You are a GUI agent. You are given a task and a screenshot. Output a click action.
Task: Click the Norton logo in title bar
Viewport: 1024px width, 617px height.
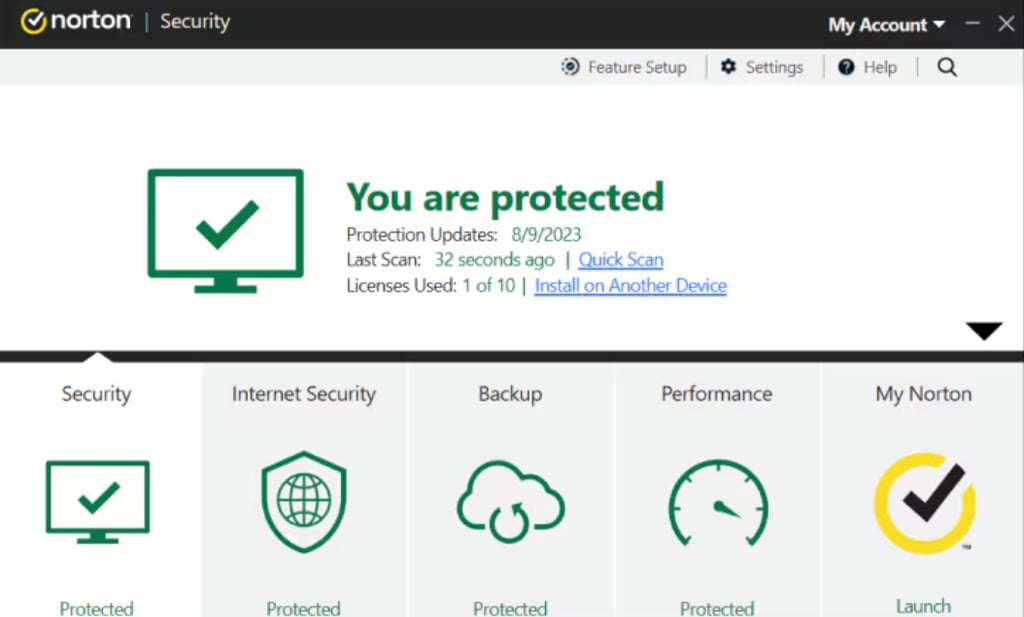point(75,21)
